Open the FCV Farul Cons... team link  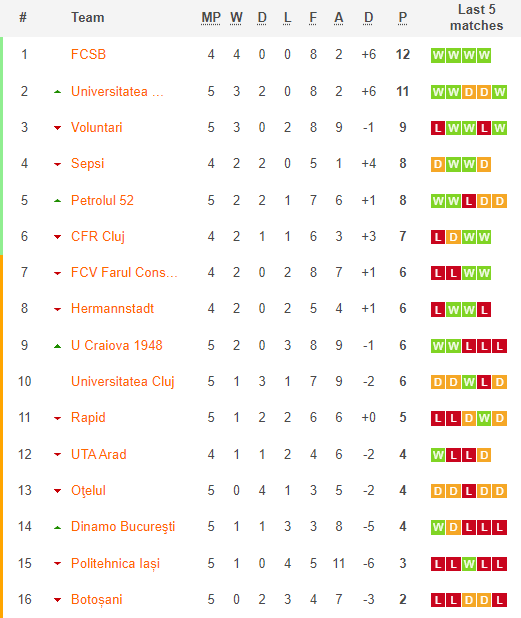coord(124,272)
